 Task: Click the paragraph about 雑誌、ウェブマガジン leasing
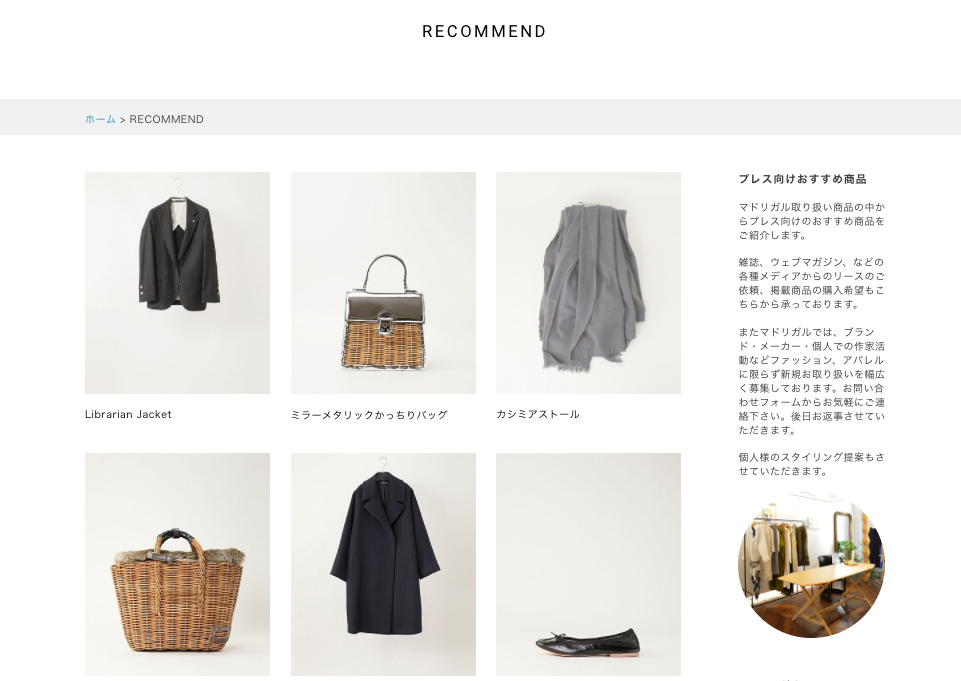[811, 283]
